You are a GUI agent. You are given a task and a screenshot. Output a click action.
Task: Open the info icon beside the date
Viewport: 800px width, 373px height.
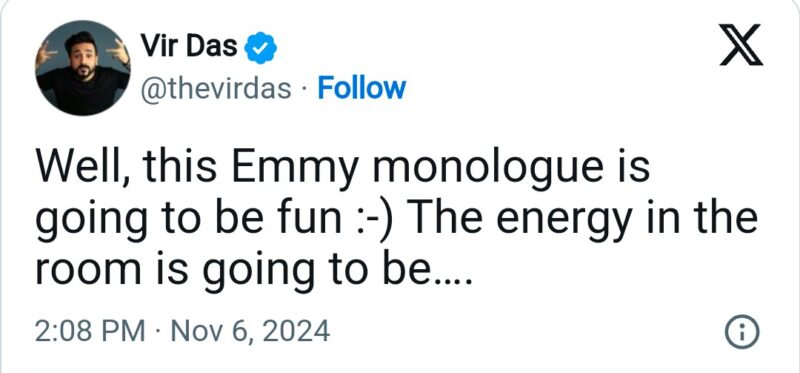(x=742, y=332)
